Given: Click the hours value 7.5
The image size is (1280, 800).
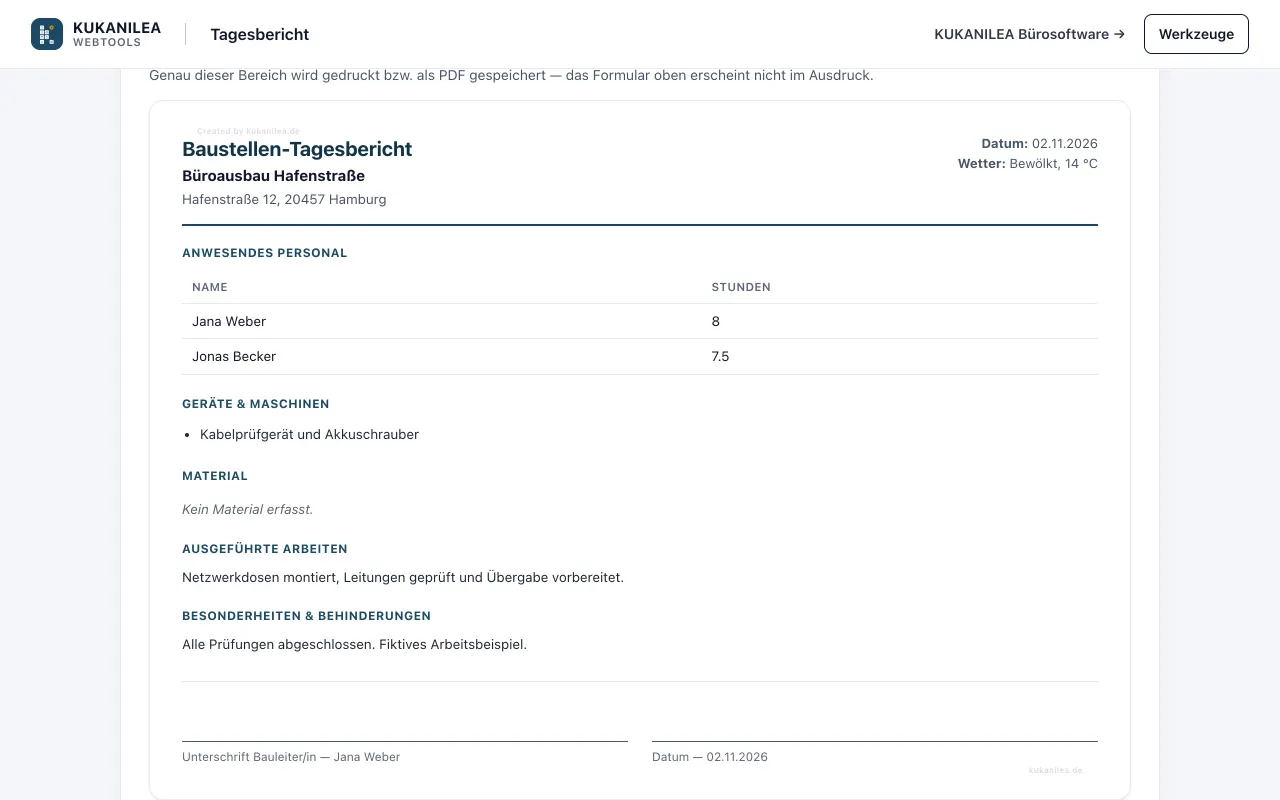Looking at the screenshot, I should click(720, 356).
